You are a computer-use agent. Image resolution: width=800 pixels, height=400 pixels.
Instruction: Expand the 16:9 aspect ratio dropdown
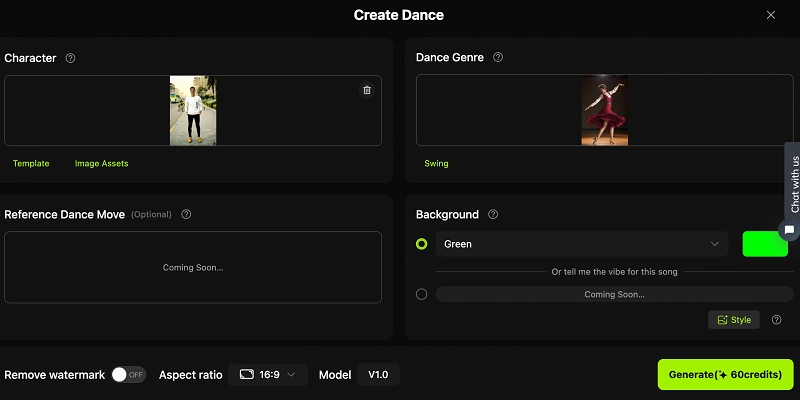click(x=267, y=374)
